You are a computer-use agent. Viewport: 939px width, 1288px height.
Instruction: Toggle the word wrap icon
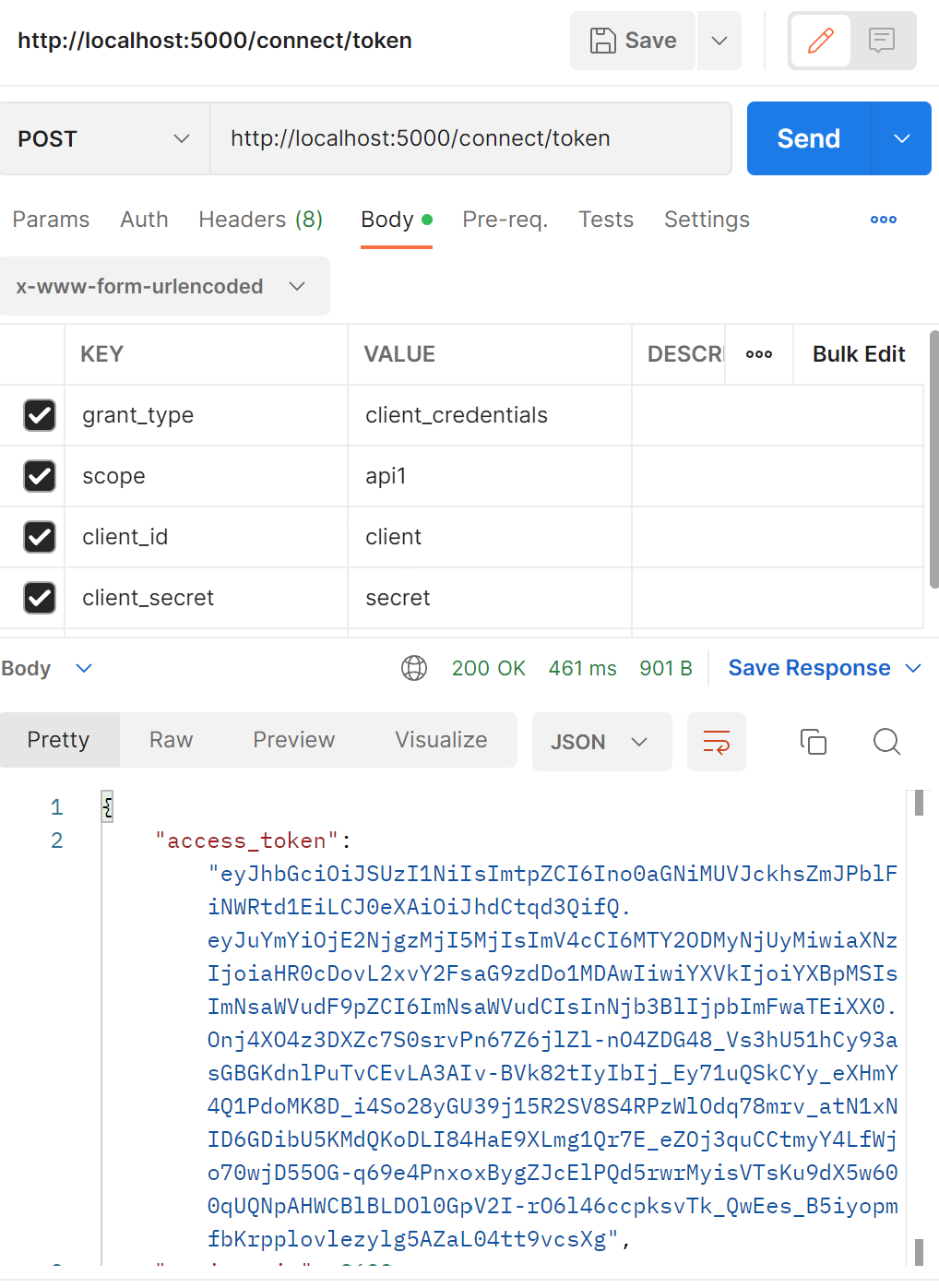[717, 742]
